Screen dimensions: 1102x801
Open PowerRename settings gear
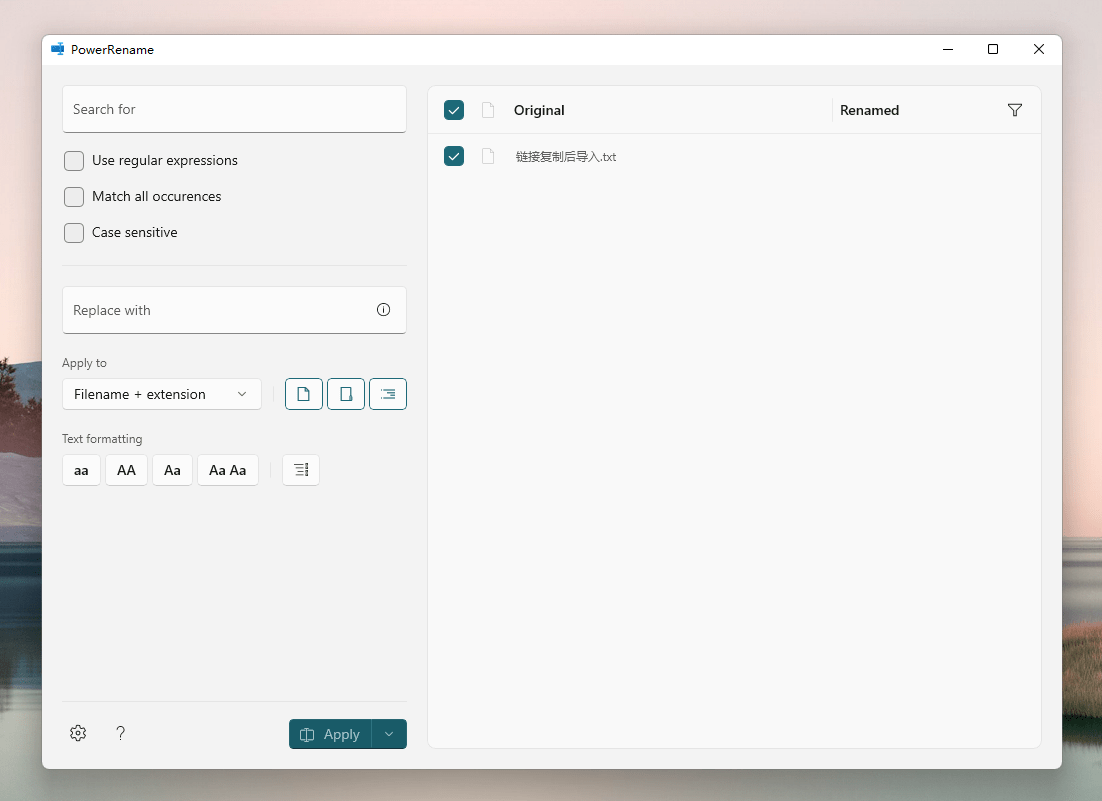[78, 734]
